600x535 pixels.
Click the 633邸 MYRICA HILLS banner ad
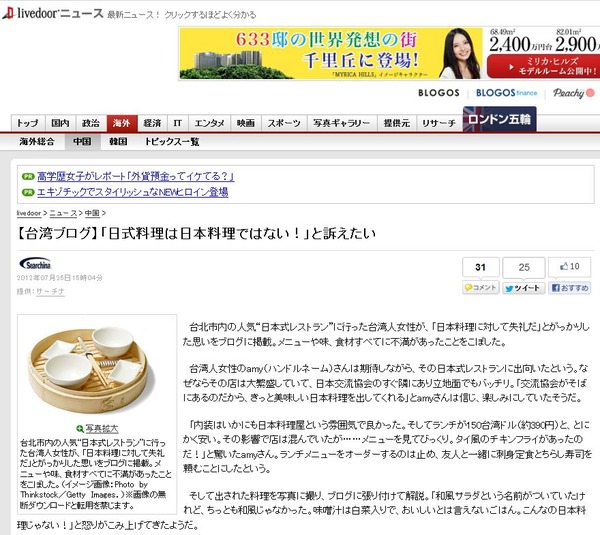390,54
